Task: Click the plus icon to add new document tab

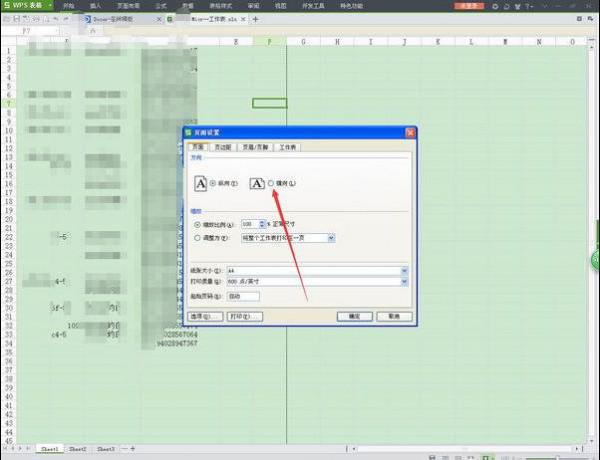Action: (256, 19)
